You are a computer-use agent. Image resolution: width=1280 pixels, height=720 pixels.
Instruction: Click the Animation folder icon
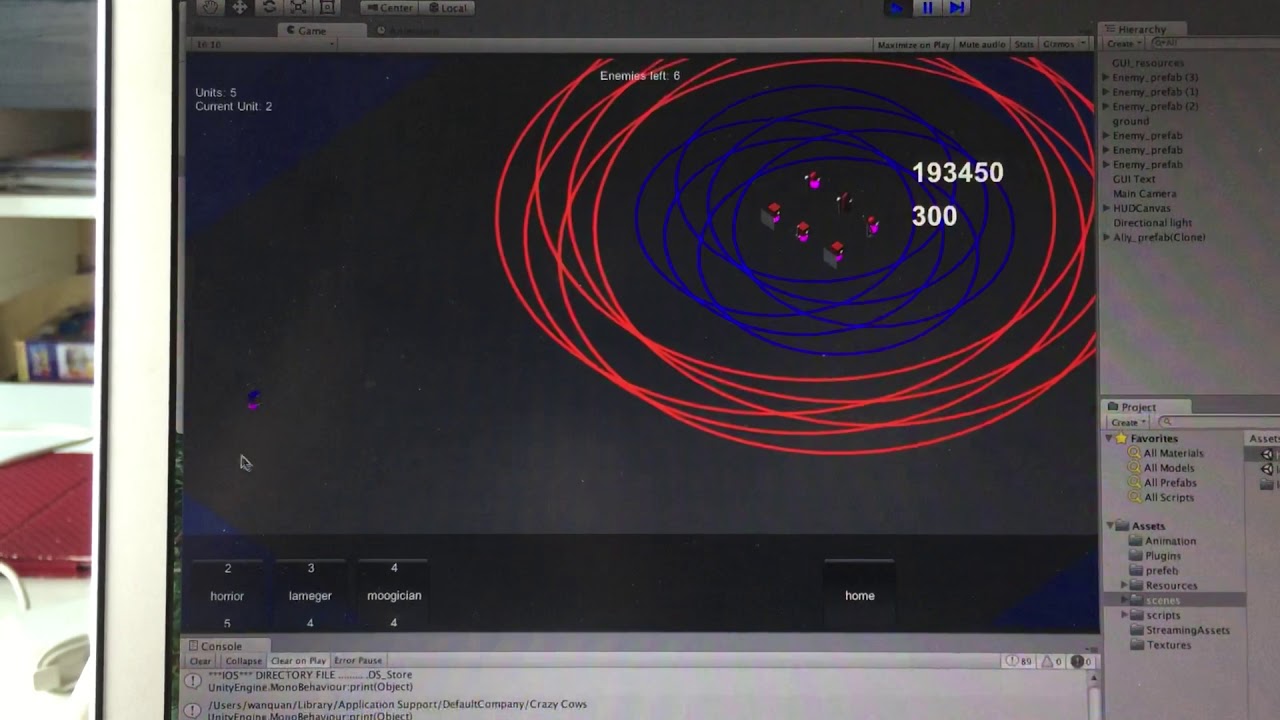(x=1135, y=541)
